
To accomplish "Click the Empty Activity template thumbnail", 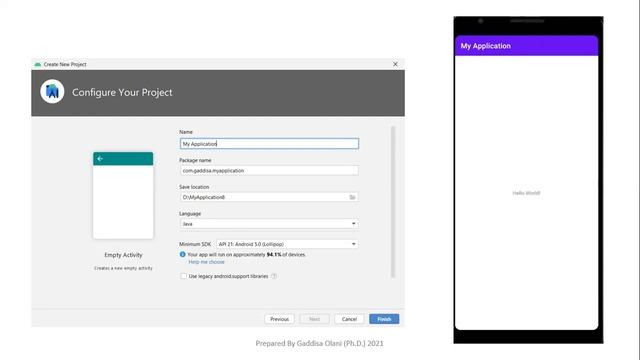I will point(123,195).
